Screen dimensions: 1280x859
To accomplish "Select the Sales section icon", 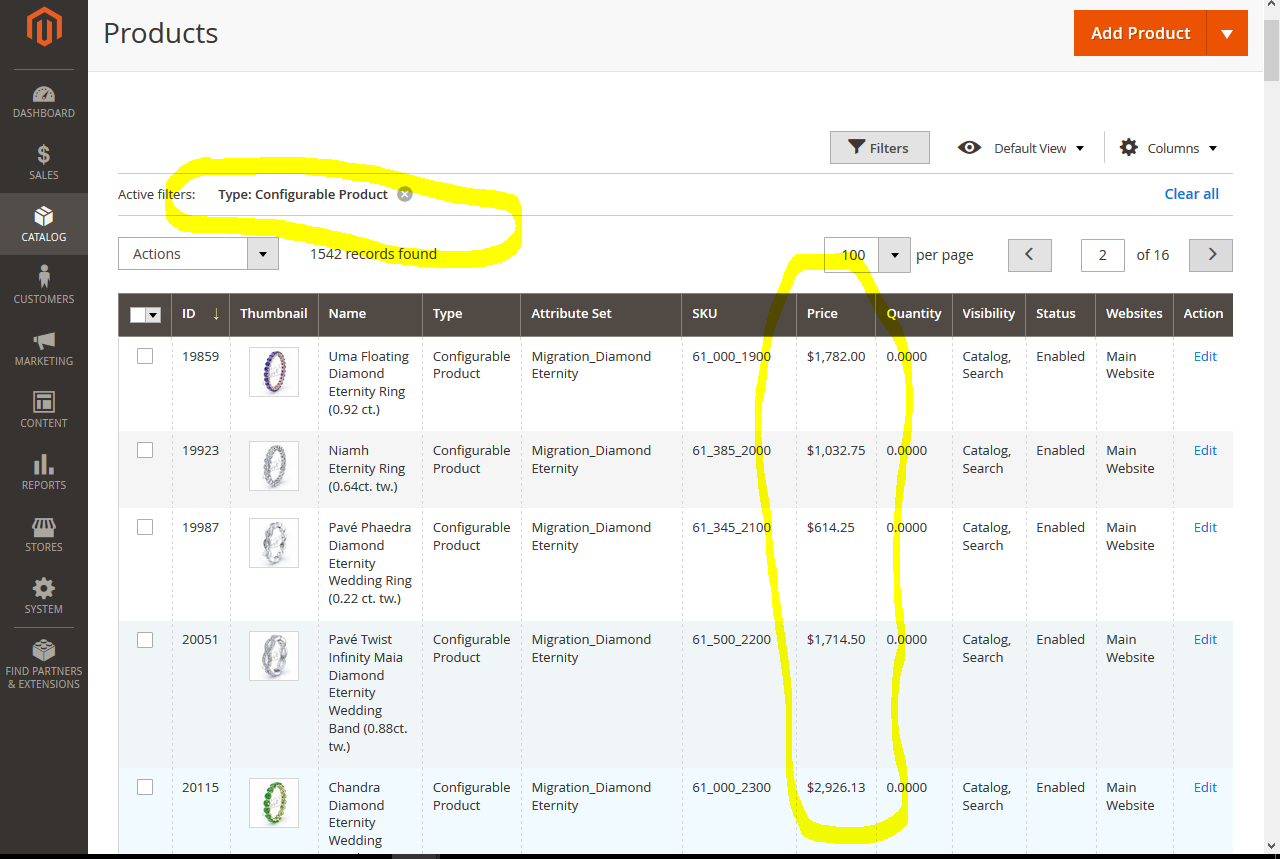I will tap(43, 162).
